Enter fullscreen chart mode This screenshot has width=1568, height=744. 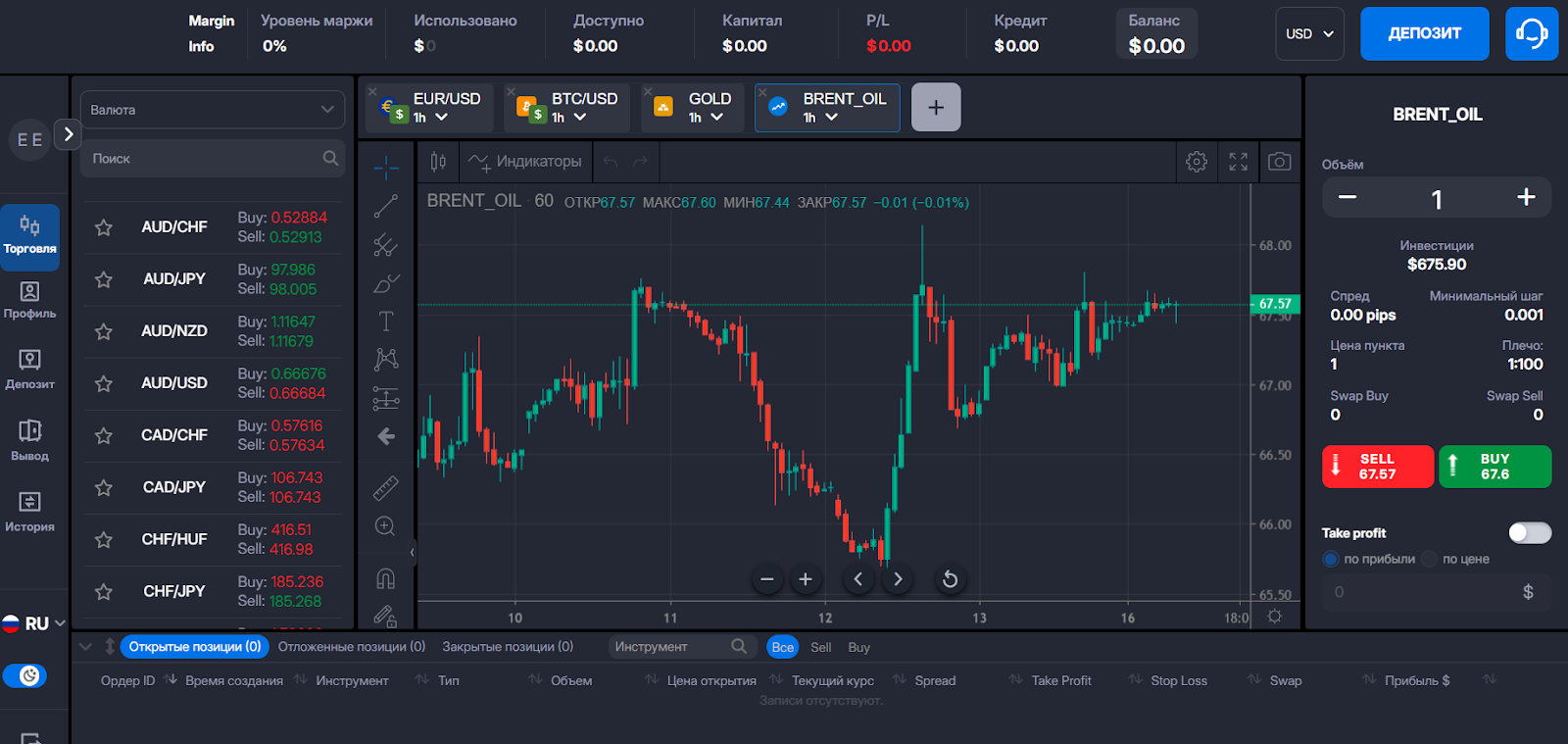(x=1239, y=162)
